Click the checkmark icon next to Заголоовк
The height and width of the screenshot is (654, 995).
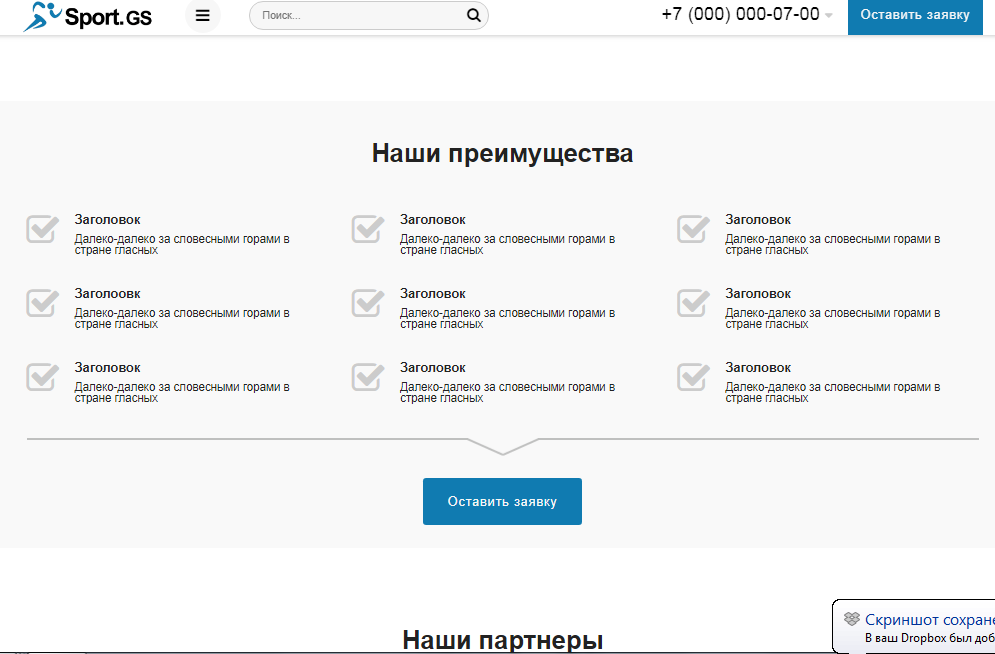coord(41,303)
